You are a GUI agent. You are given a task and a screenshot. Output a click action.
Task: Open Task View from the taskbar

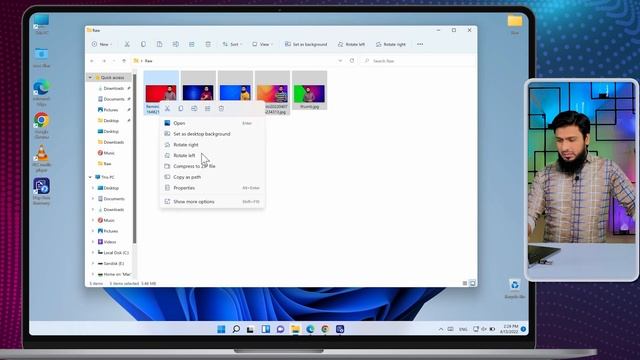click(x=250, y=329)
